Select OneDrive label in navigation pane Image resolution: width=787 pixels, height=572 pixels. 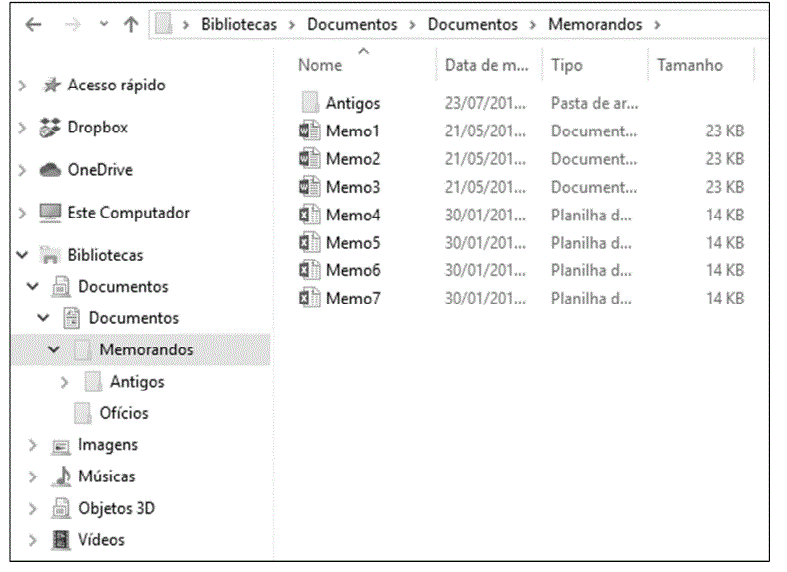[x=100, y=170]
